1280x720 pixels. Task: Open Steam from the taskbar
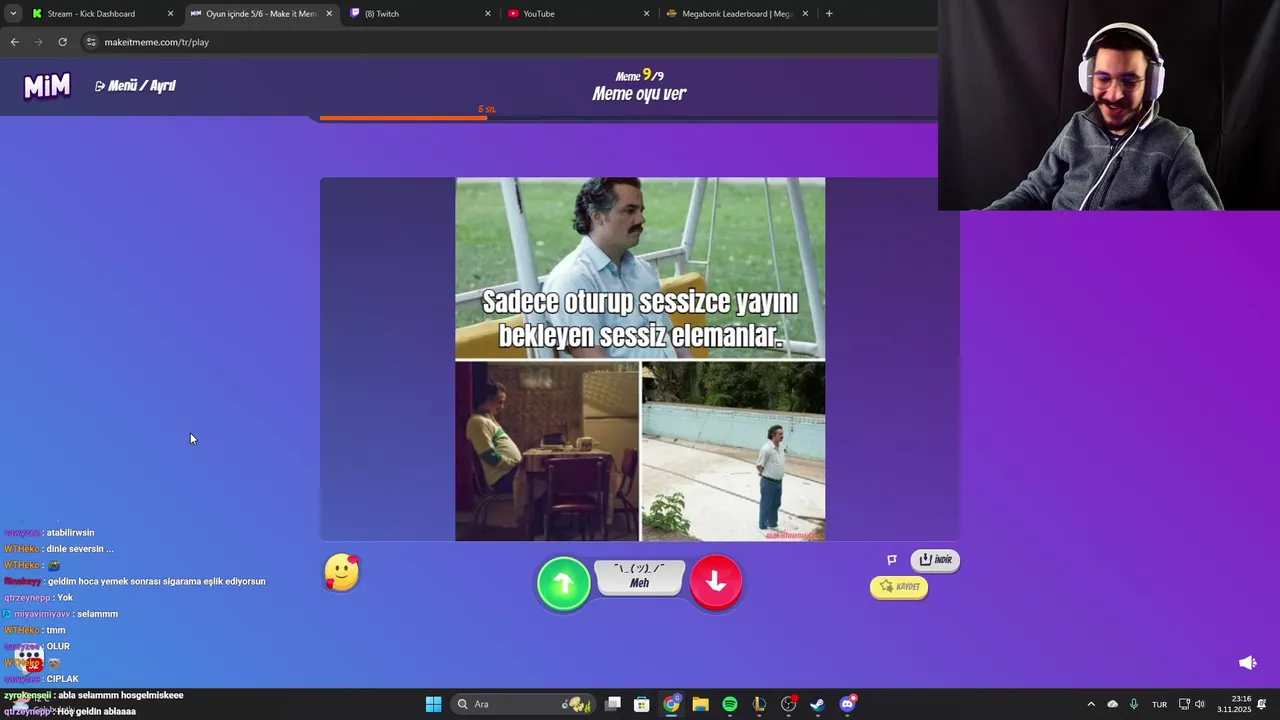click(817, 704)
